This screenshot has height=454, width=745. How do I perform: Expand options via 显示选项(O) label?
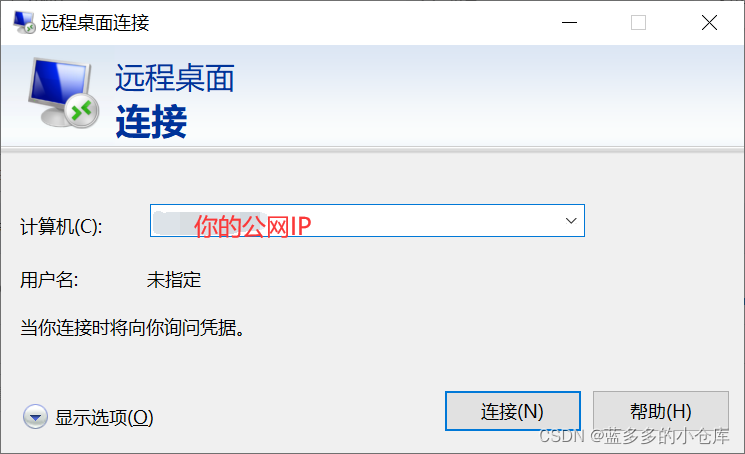pos(104,417)
